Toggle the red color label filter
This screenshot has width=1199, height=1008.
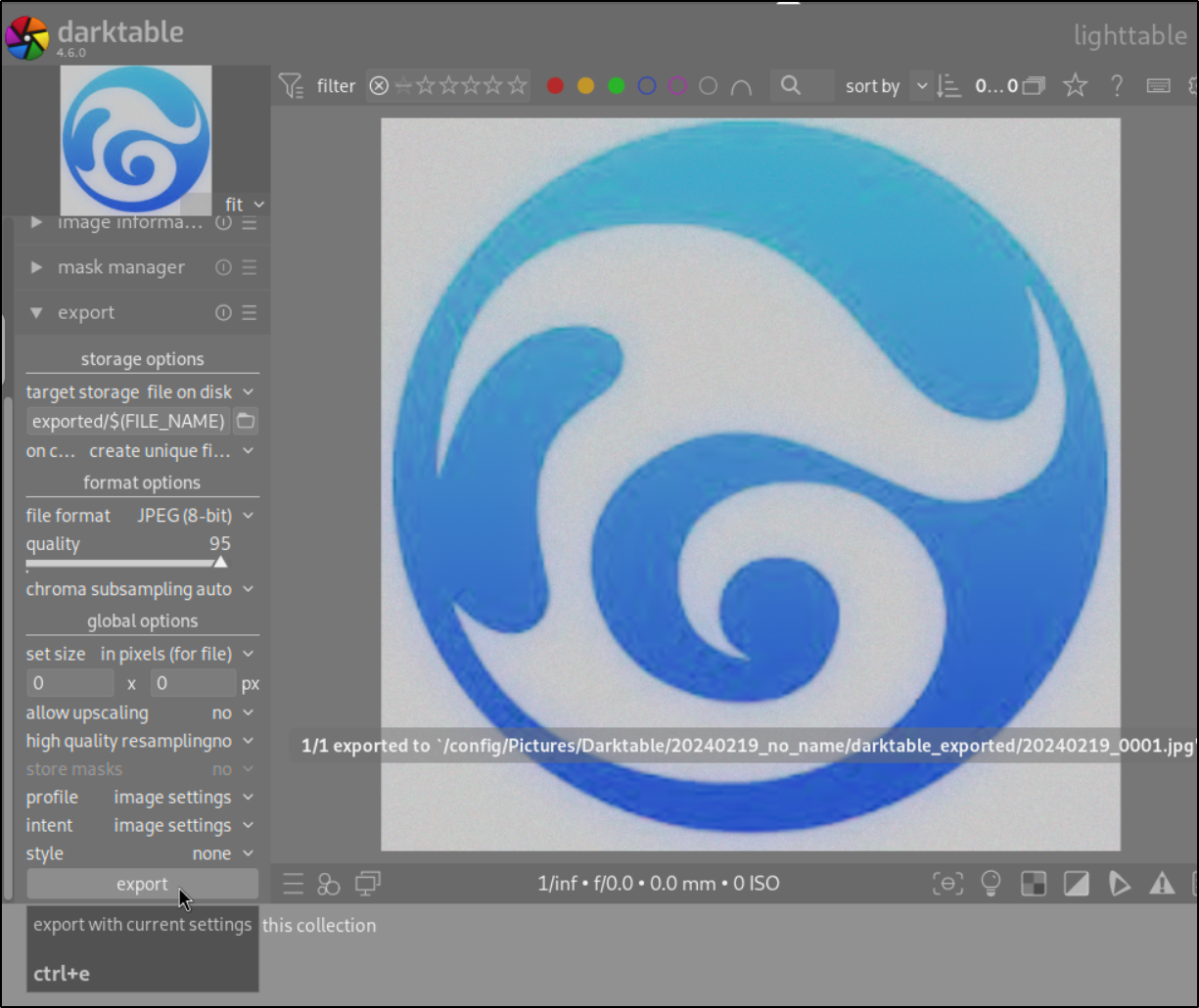pos(555,86)
